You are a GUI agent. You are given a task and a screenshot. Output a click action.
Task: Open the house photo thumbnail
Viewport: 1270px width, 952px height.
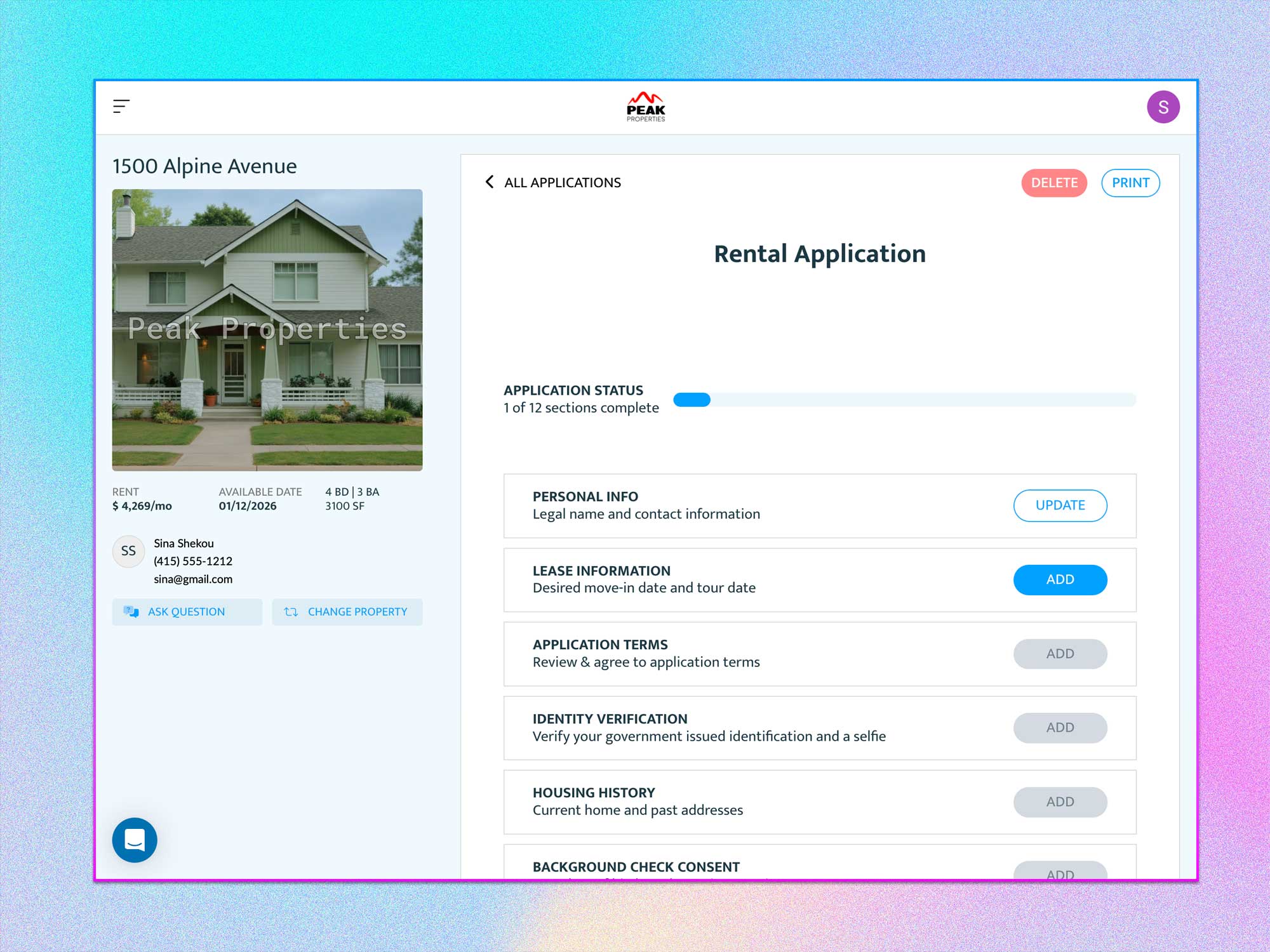(x=267, y=330)
